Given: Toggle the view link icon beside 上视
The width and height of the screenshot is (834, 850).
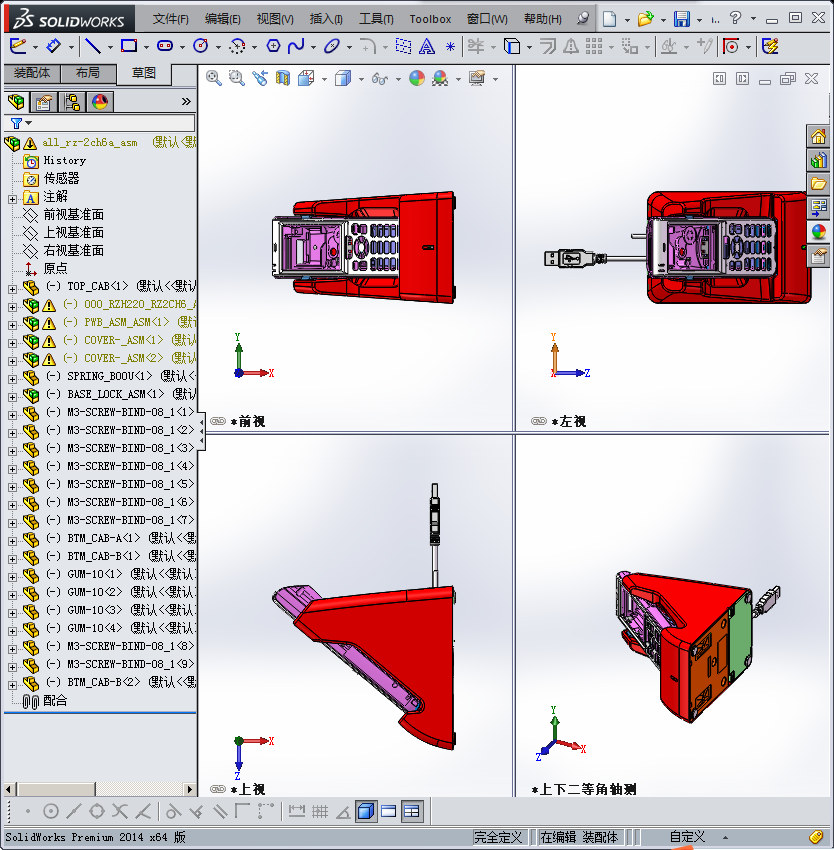Looking at the screenshot, I should coord(218,789).
